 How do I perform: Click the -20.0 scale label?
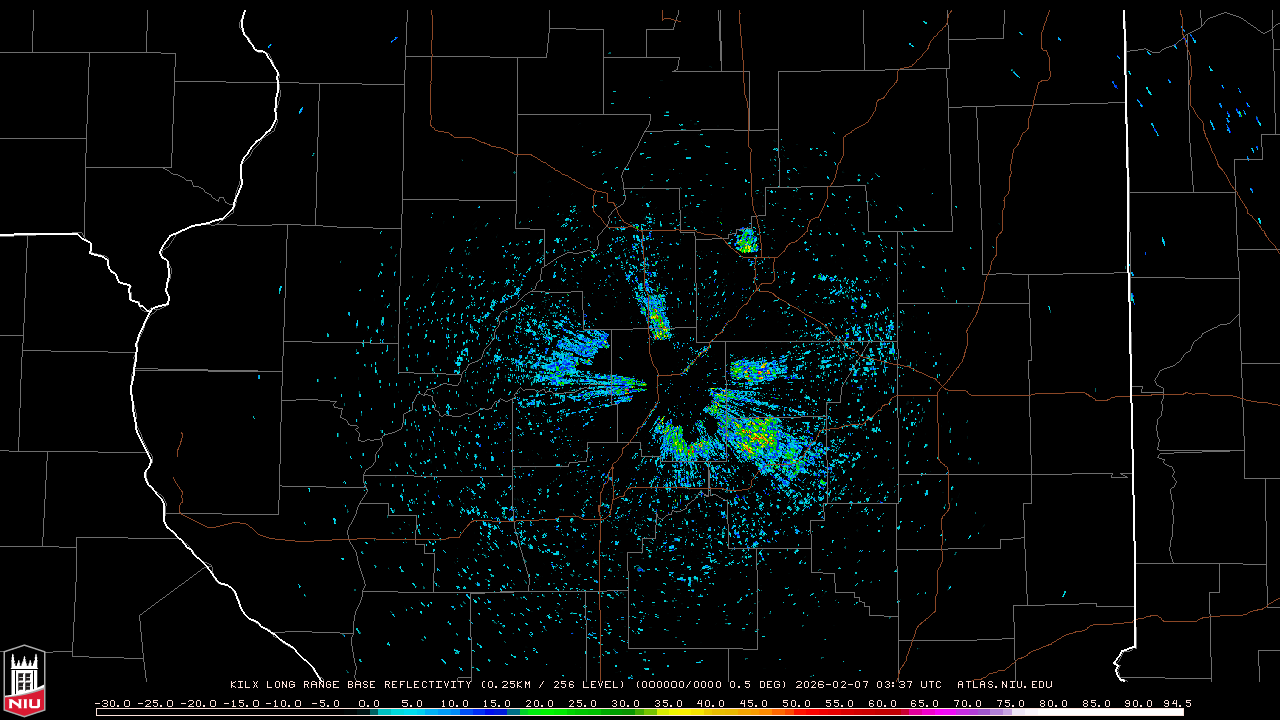click(199, 703)
